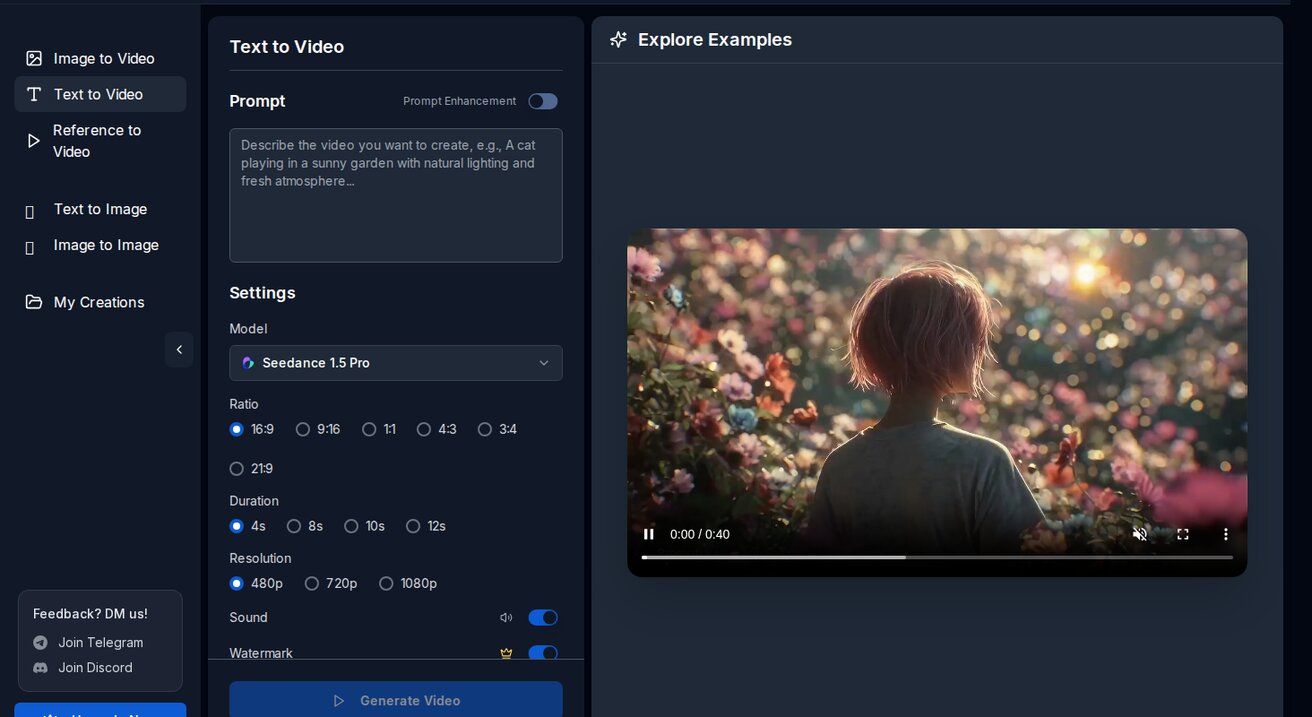This screenshot has width=1312, height=717.
Task: Click the video progress bar
Action: pos(937,556)
